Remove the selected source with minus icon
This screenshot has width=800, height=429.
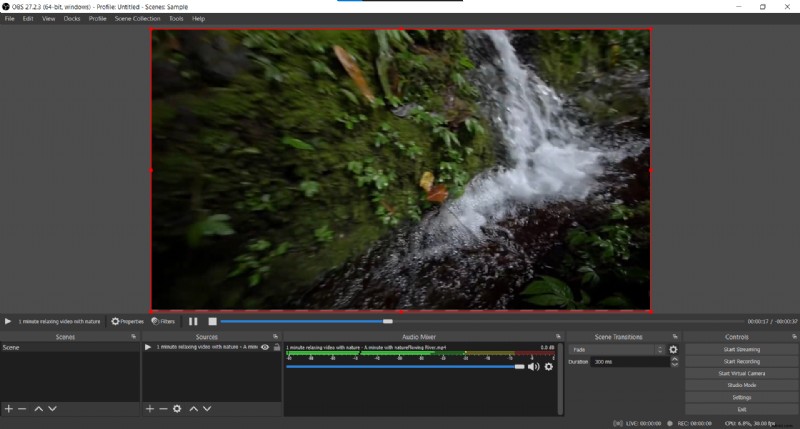tap(163, 409)
